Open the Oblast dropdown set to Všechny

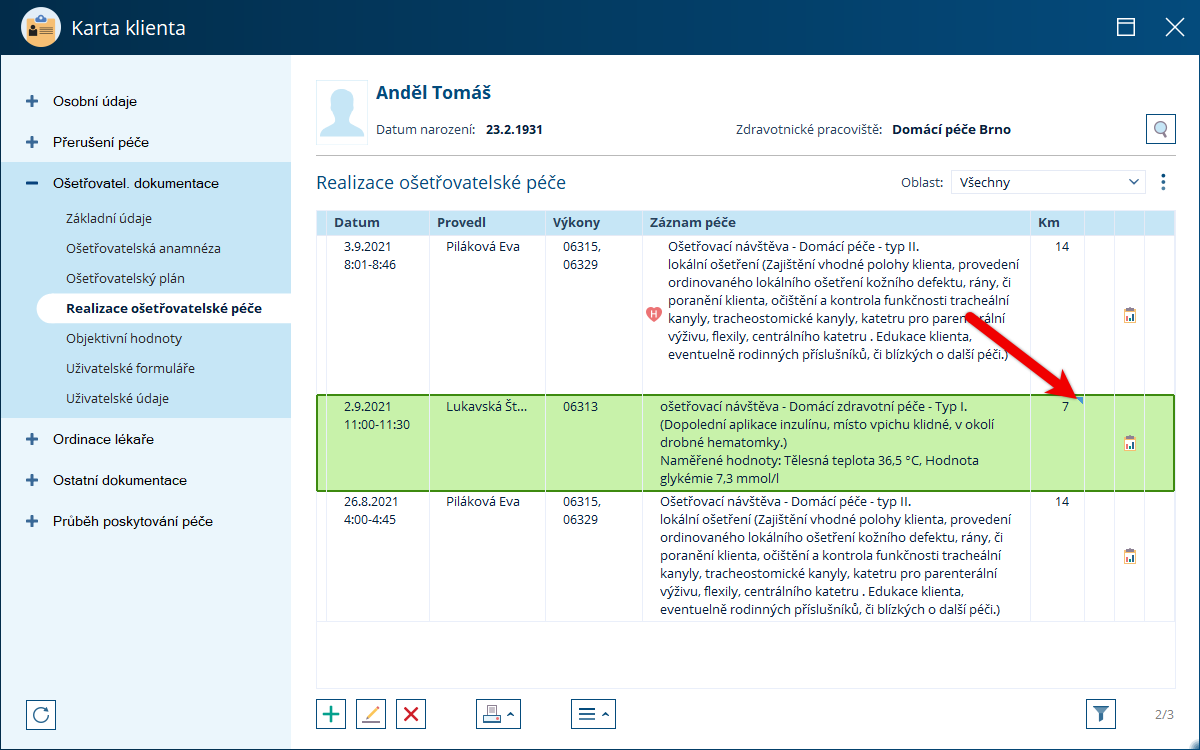[1047, 182]
